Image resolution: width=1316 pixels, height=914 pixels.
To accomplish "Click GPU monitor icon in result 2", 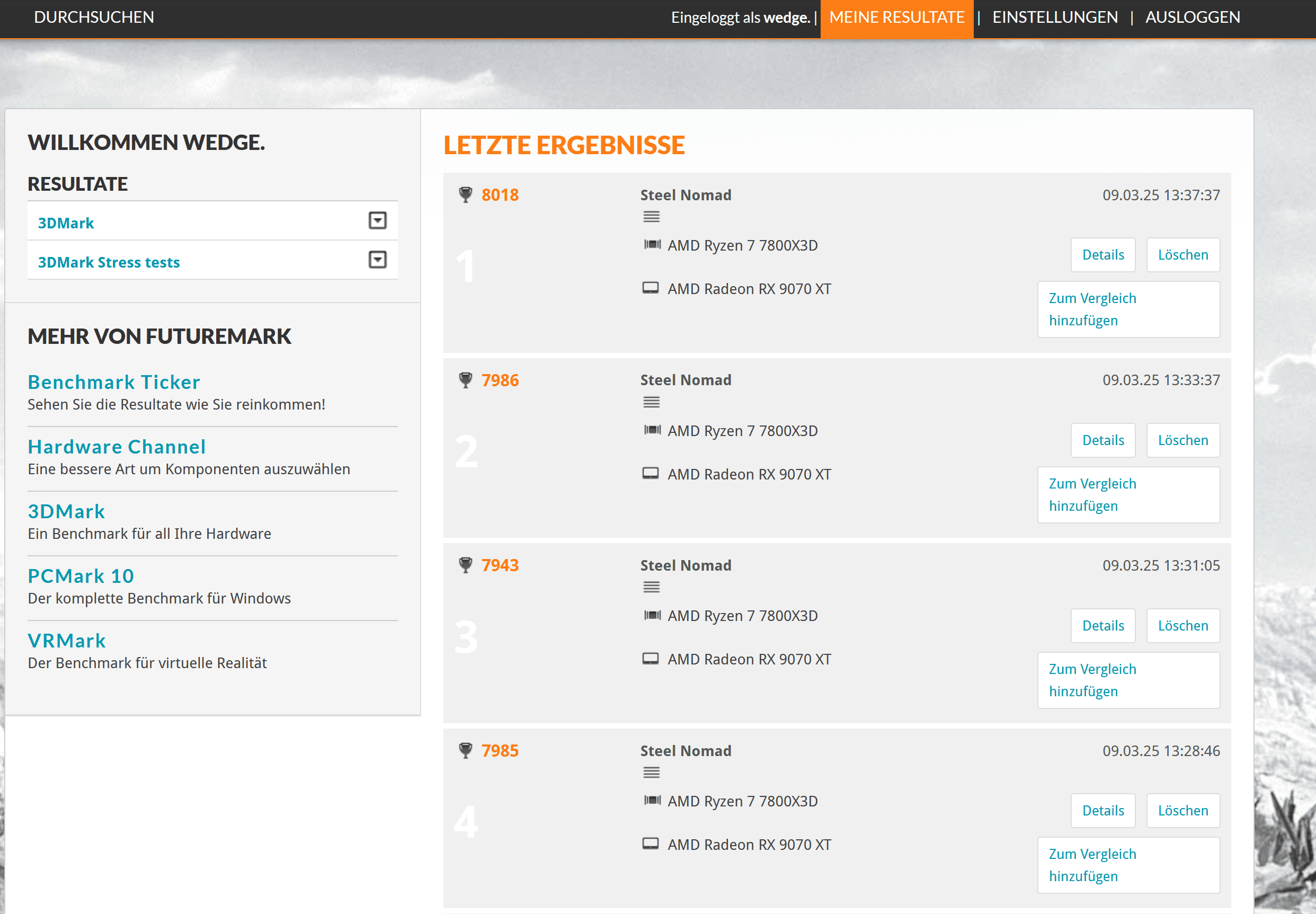I will [x=651, y=474].
